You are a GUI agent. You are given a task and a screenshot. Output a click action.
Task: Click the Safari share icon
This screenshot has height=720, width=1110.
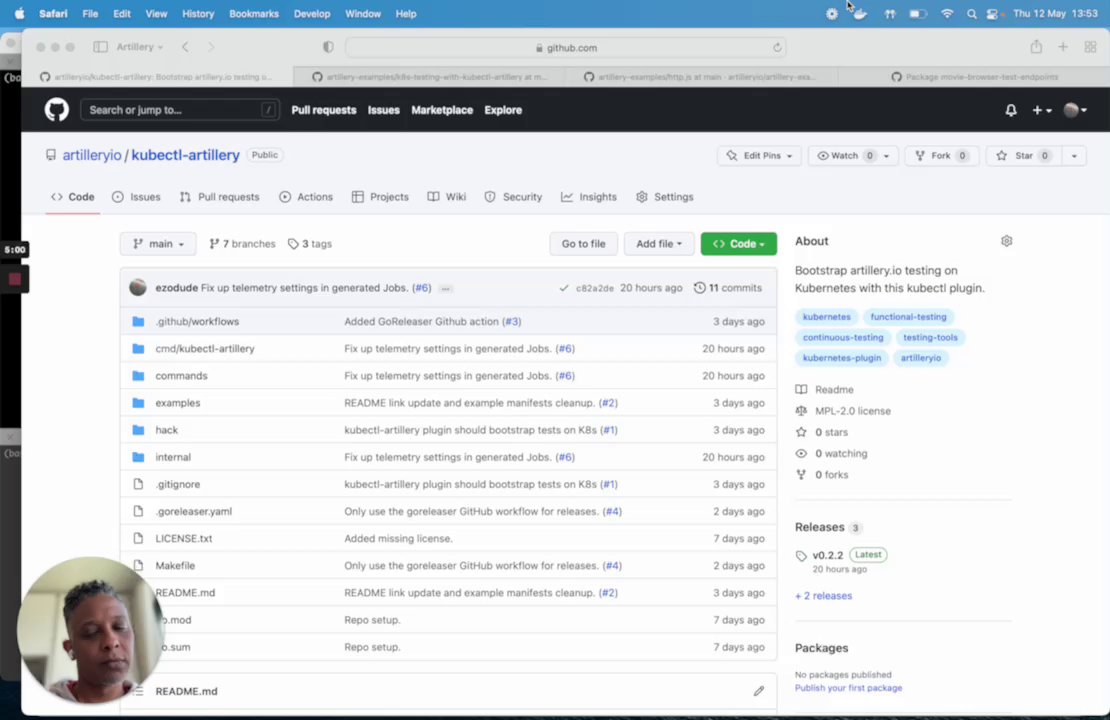(x=1036, y=47)
